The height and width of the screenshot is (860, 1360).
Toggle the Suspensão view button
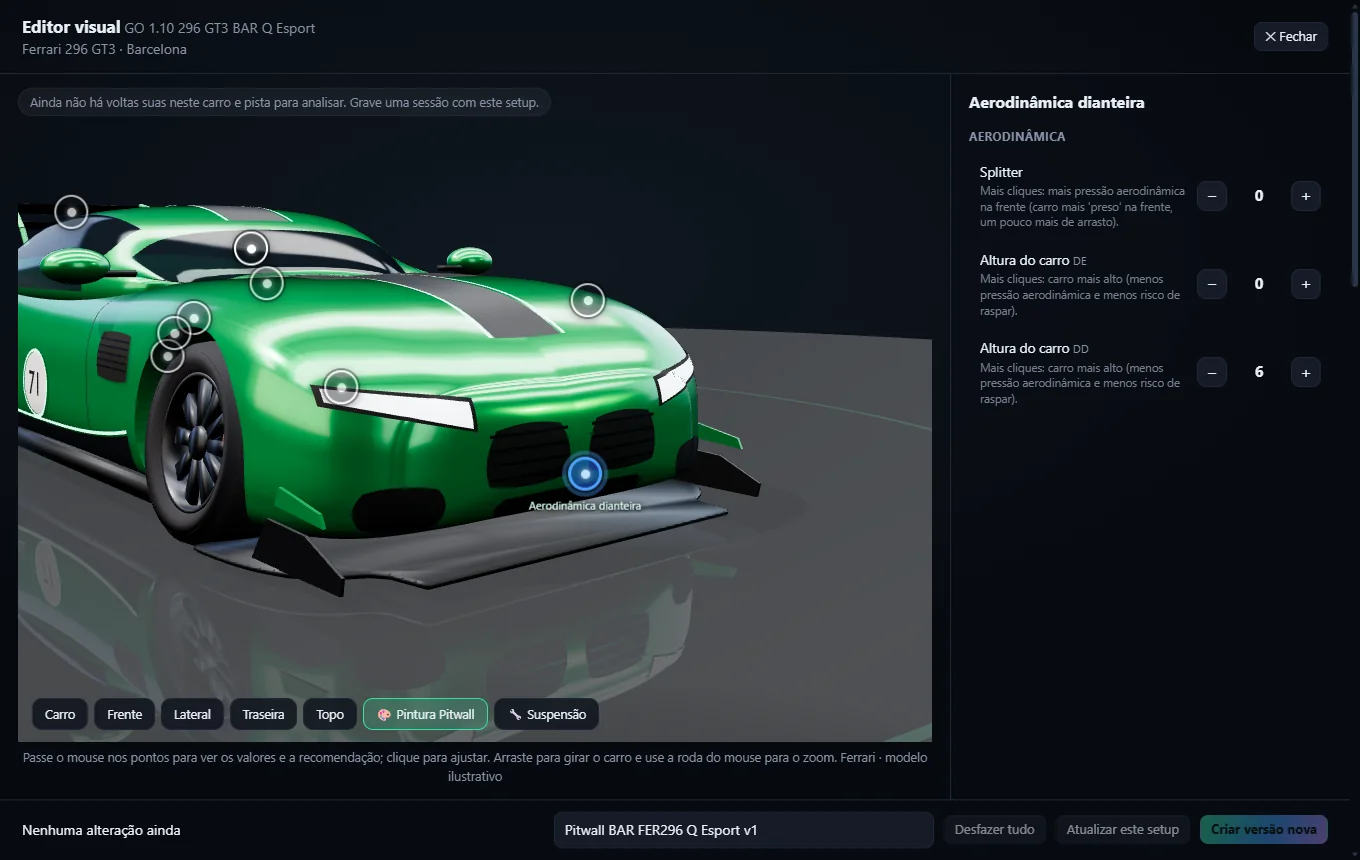click(x=547, y=714)
